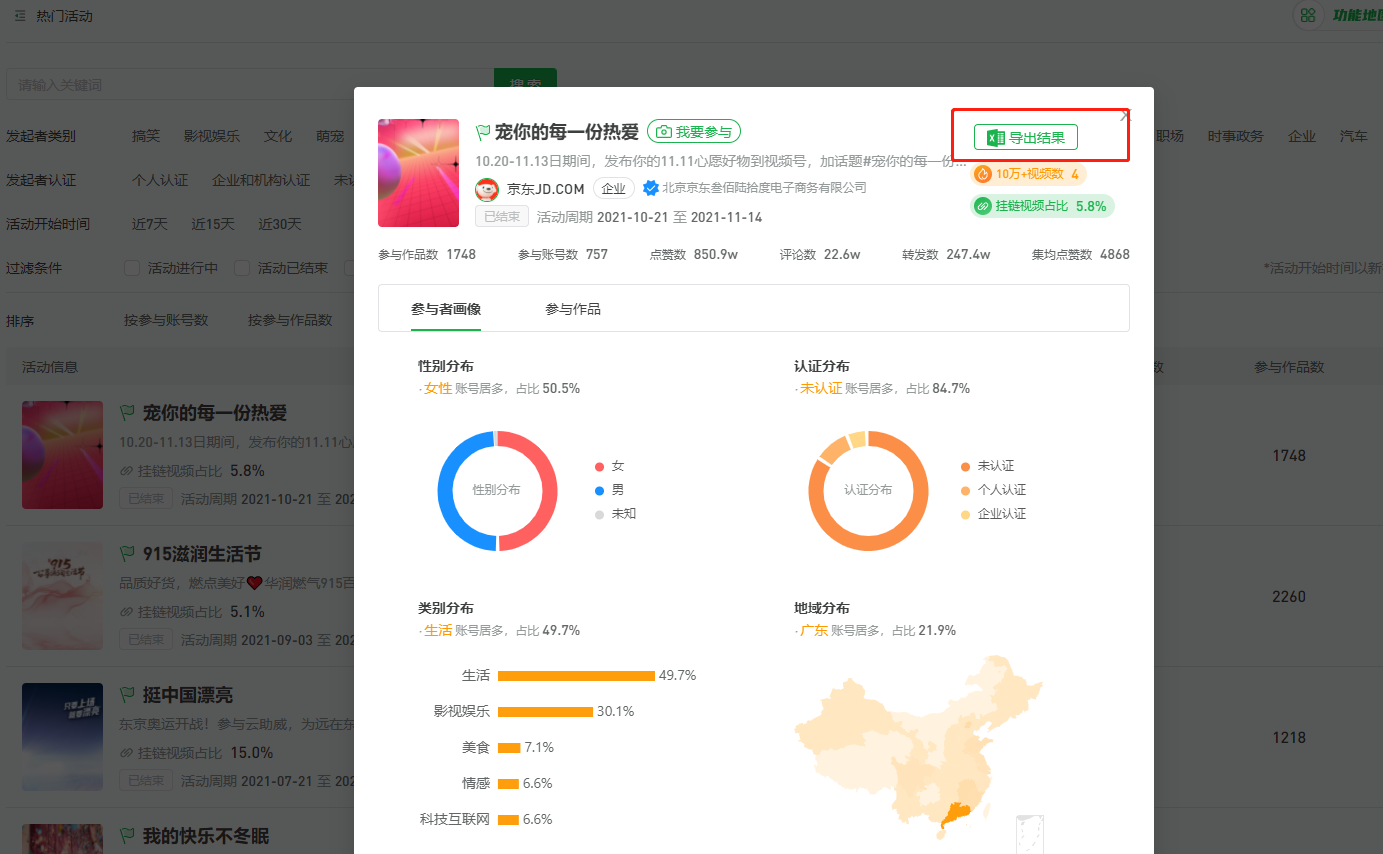
Task: Select 影视娱乐 initiator category
Action: click(x=212, y=136)
